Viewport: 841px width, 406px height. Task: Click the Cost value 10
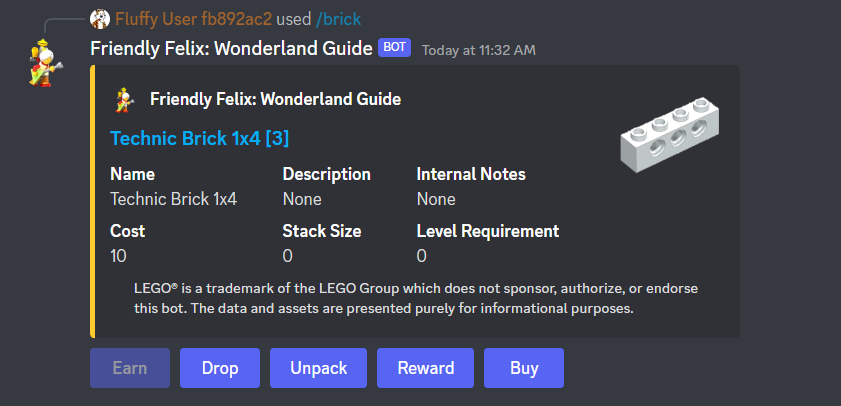point(118,256)
